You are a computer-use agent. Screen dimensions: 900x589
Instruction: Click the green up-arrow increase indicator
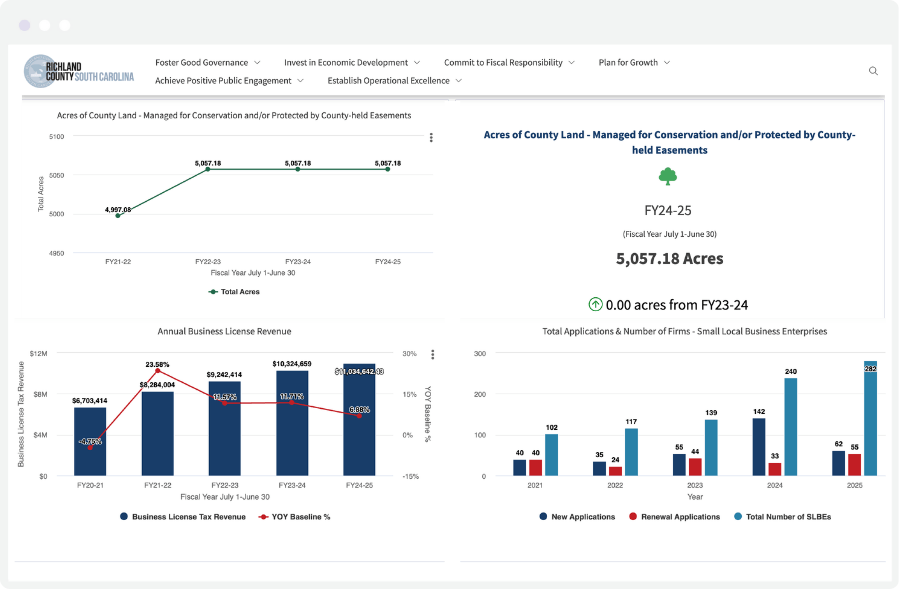(x=597, y=302)
